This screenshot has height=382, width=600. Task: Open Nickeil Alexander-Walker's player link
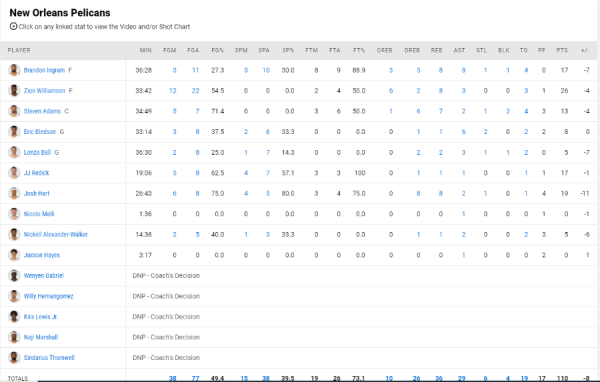tap(55, 234)
